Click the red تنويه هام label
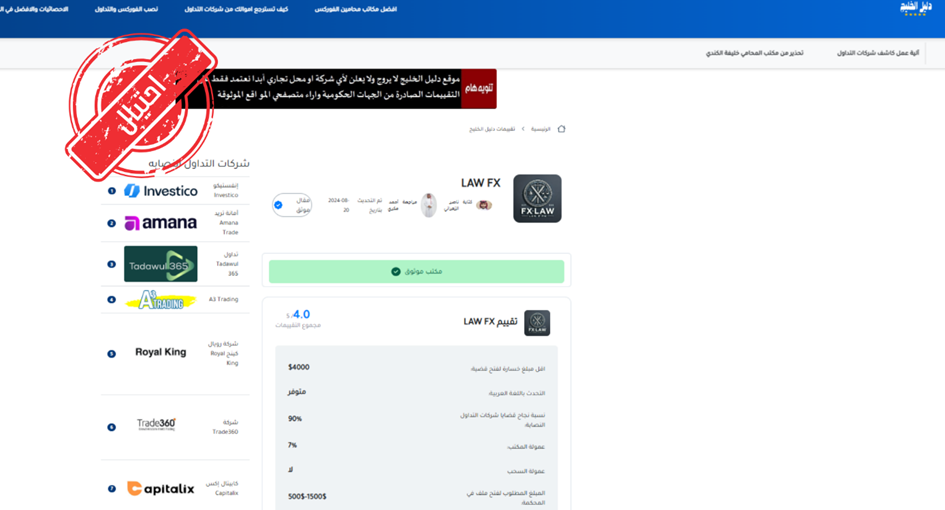945x510 pixels. point(479,89)
